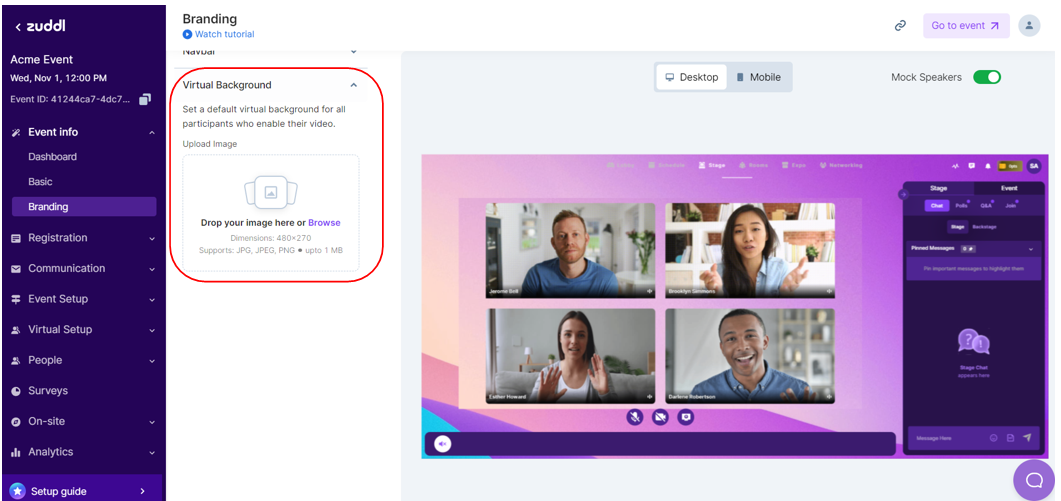Screen dimensions: 1061x501
Task: Expand Pinned Messages in preview
Action: [1031, 249]
